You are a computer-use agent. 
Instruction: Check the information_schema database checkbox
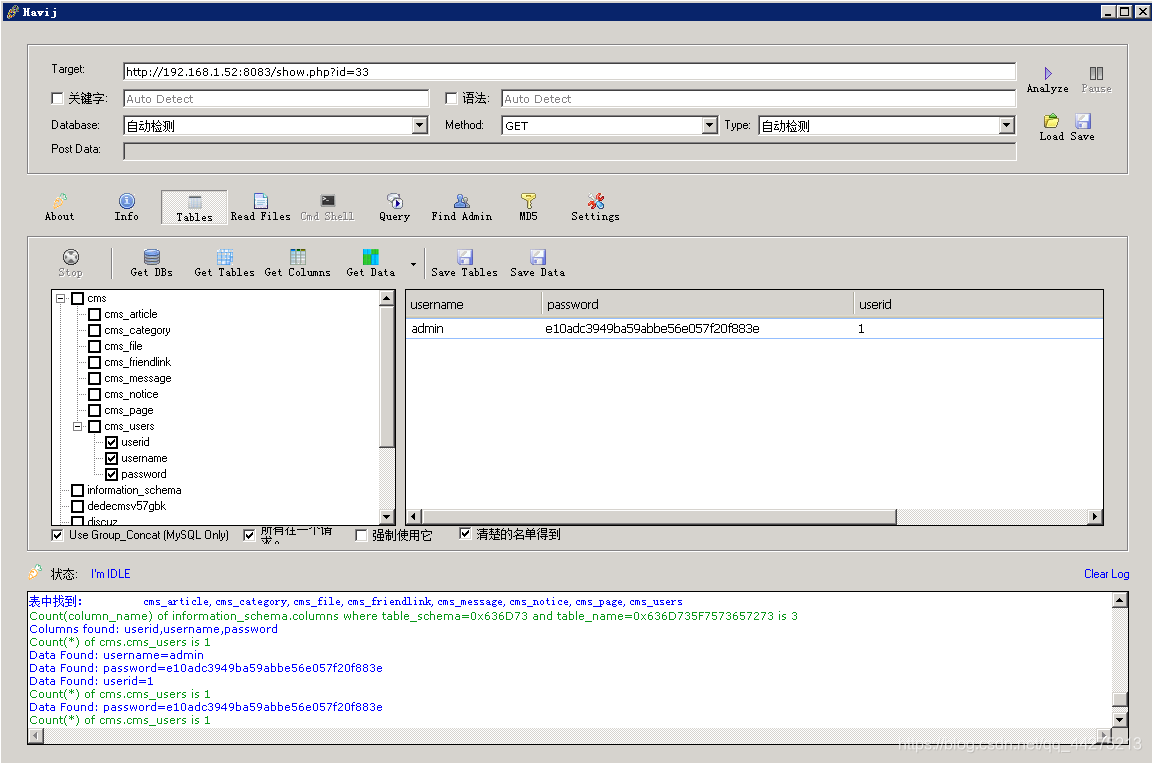click(x=78, y=491)
